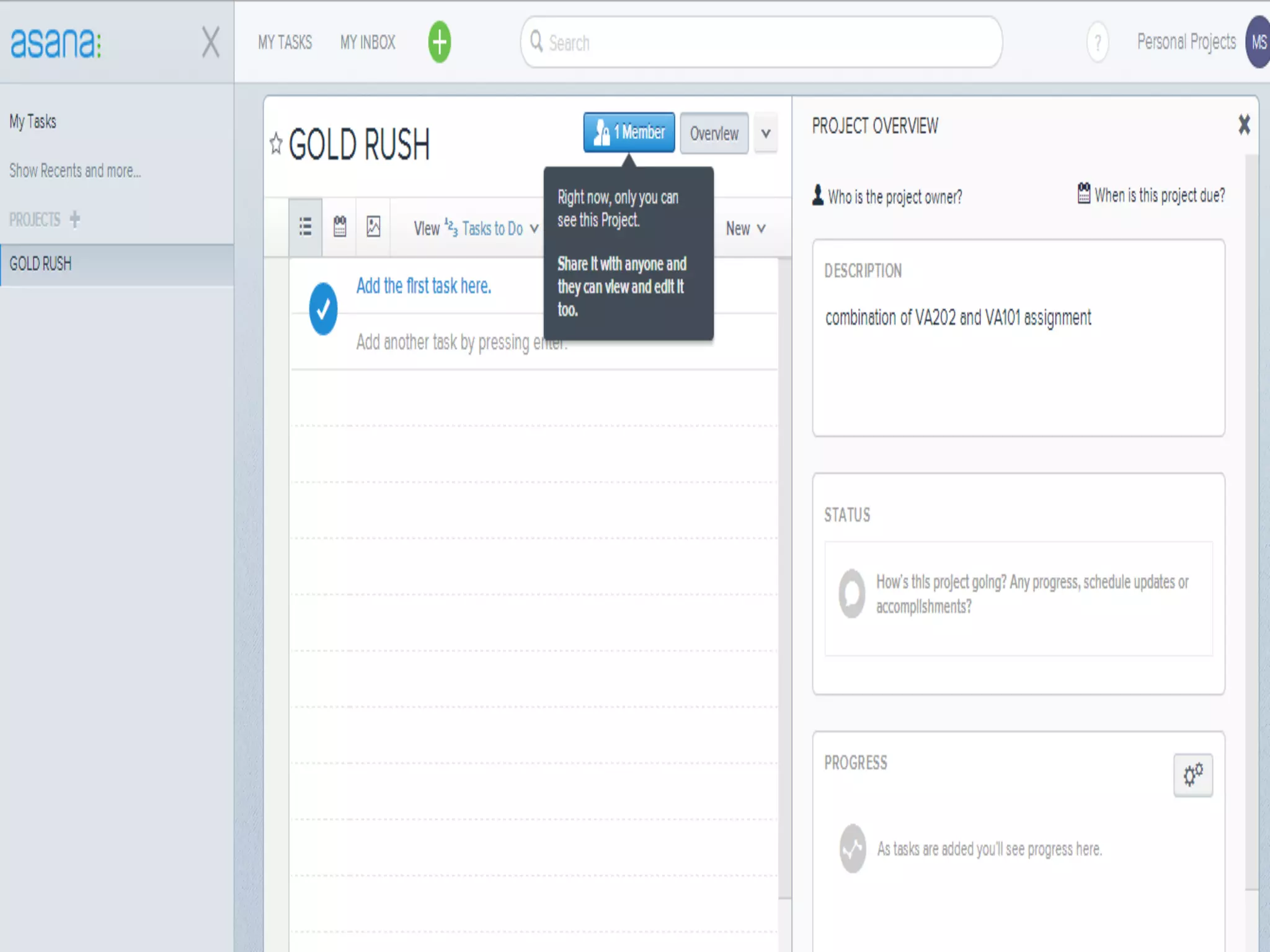
Task: Add a new project with plus icon
Action: click(x=75, y=219)
